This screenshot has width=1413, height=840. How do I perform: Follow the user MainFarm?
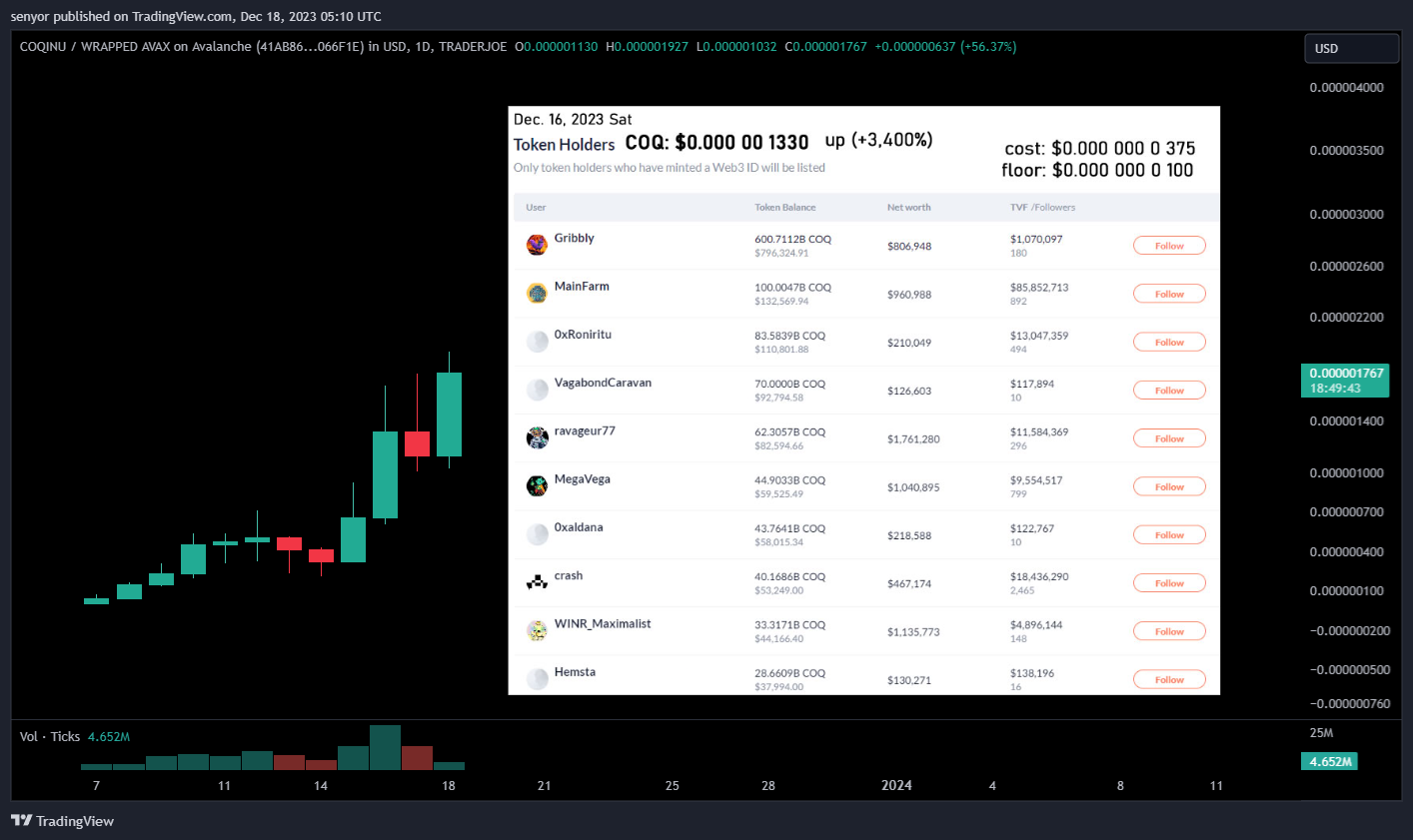click(x=1169, y=294)
